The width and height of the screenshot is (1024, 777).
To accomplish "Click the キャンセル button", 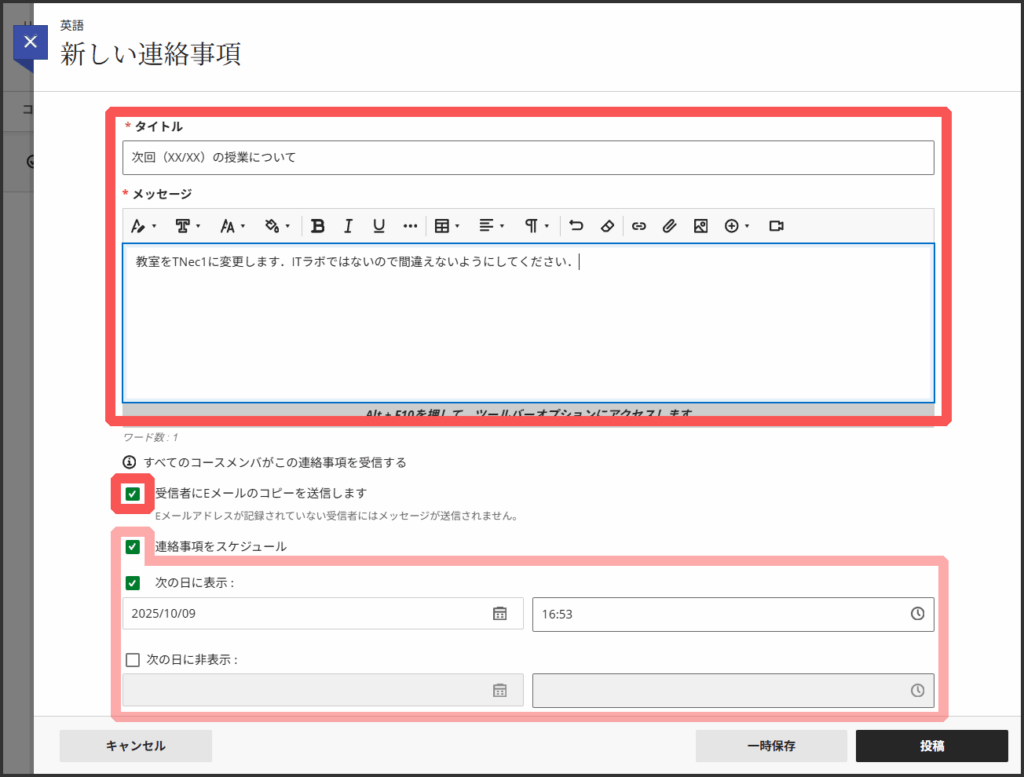I will point(136,746).
